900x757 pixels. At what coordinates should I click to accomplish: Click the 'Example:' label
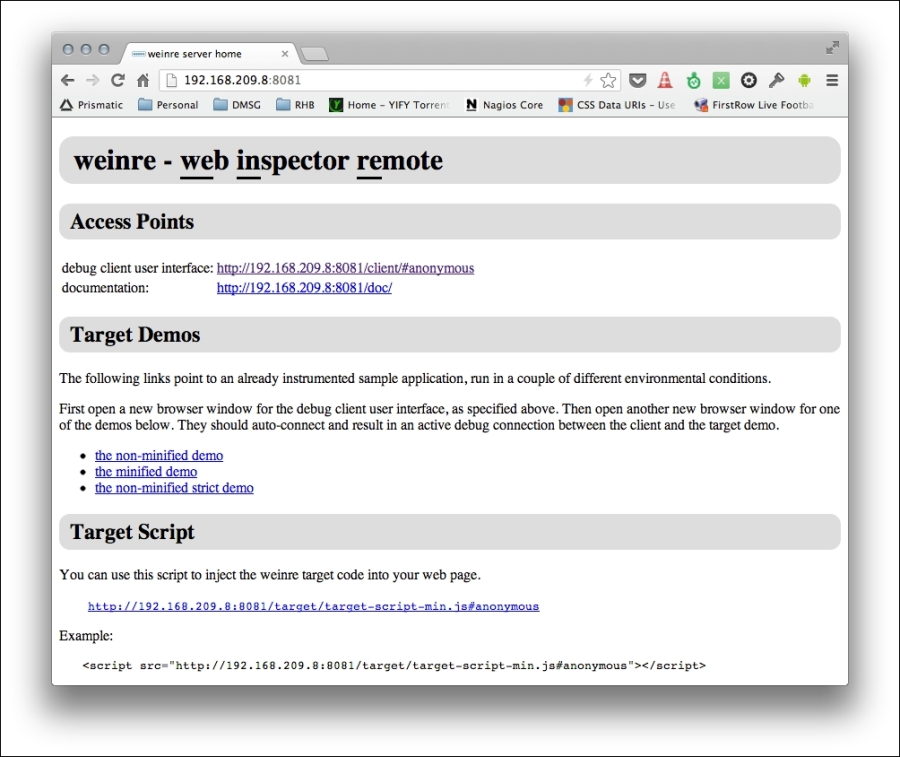coord(86,636)
